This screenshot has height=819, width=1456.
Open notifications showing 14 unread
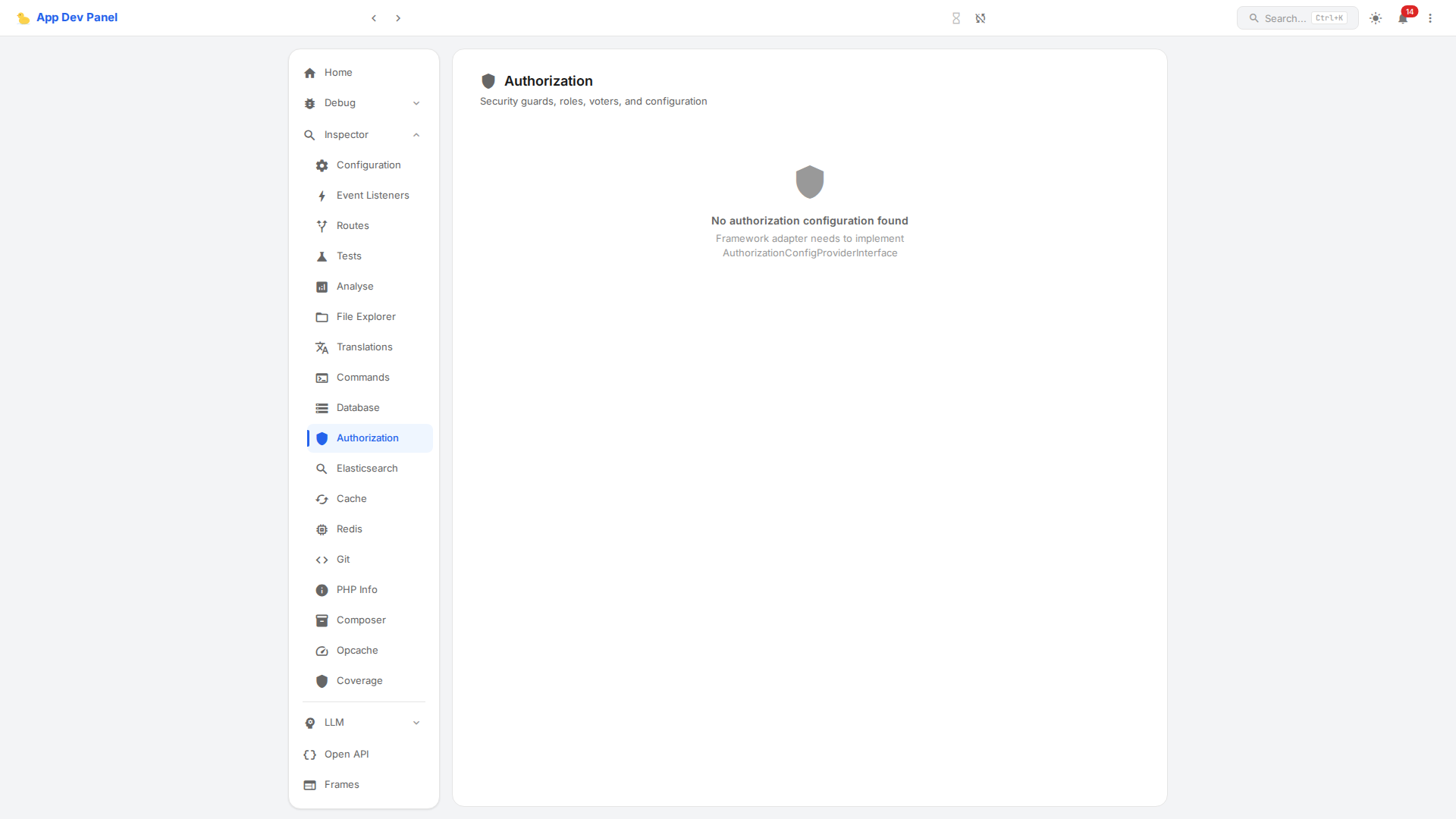(1403, 18)
